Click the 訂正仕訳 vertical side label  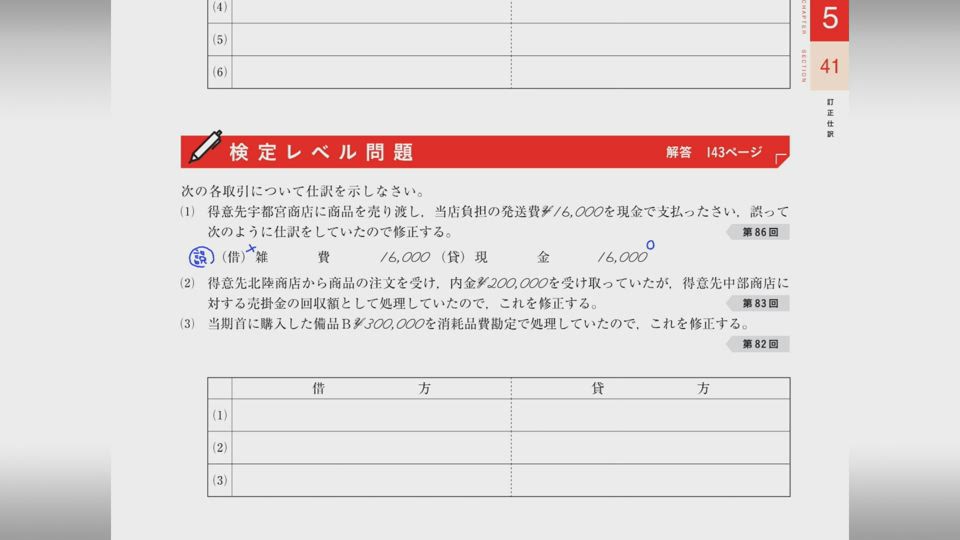click(x=830, y=118)
